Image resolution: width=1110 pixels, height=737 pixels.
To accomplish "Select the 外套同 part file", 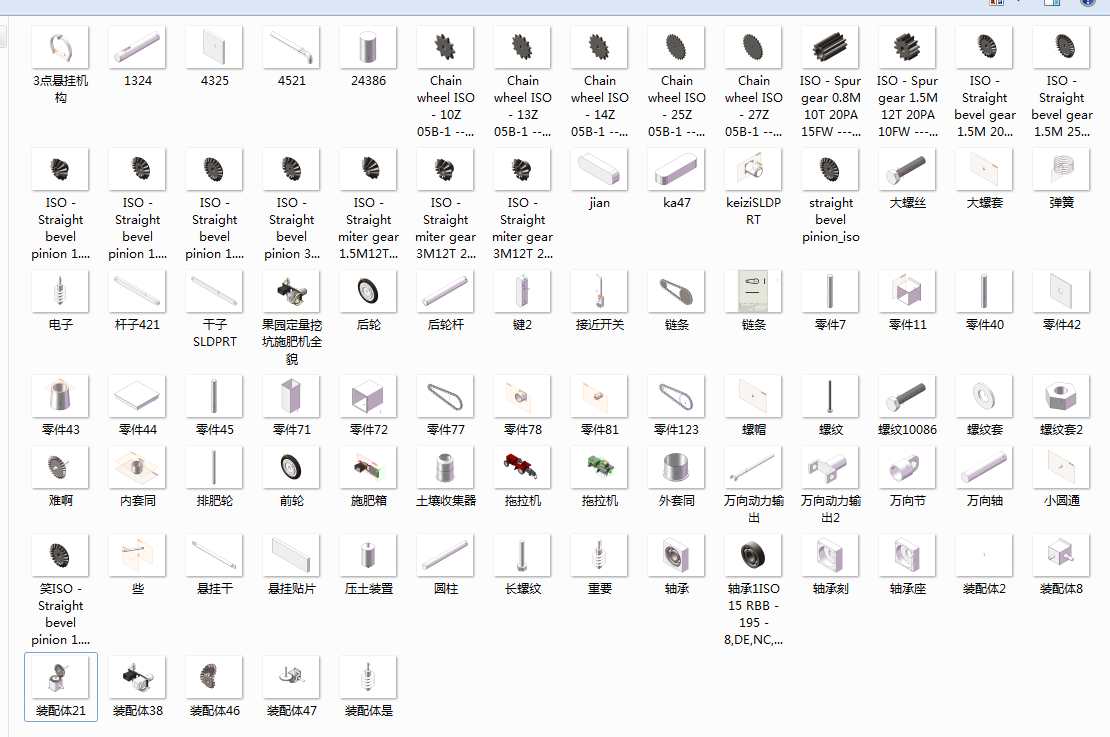I will click(676, 468).
